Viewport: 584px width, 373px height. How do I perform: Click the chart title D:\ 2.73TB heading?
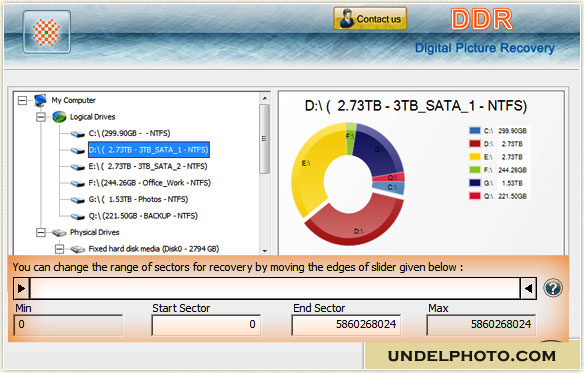(x=416, y=106)
